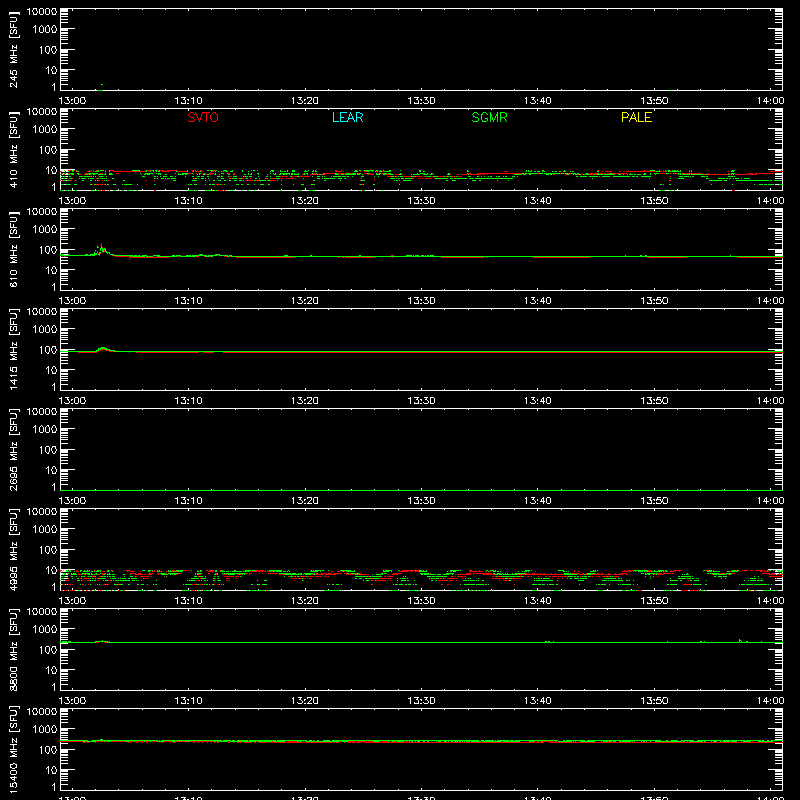Click the small bump in the 1415 MHz curve

tap(103, 349)
